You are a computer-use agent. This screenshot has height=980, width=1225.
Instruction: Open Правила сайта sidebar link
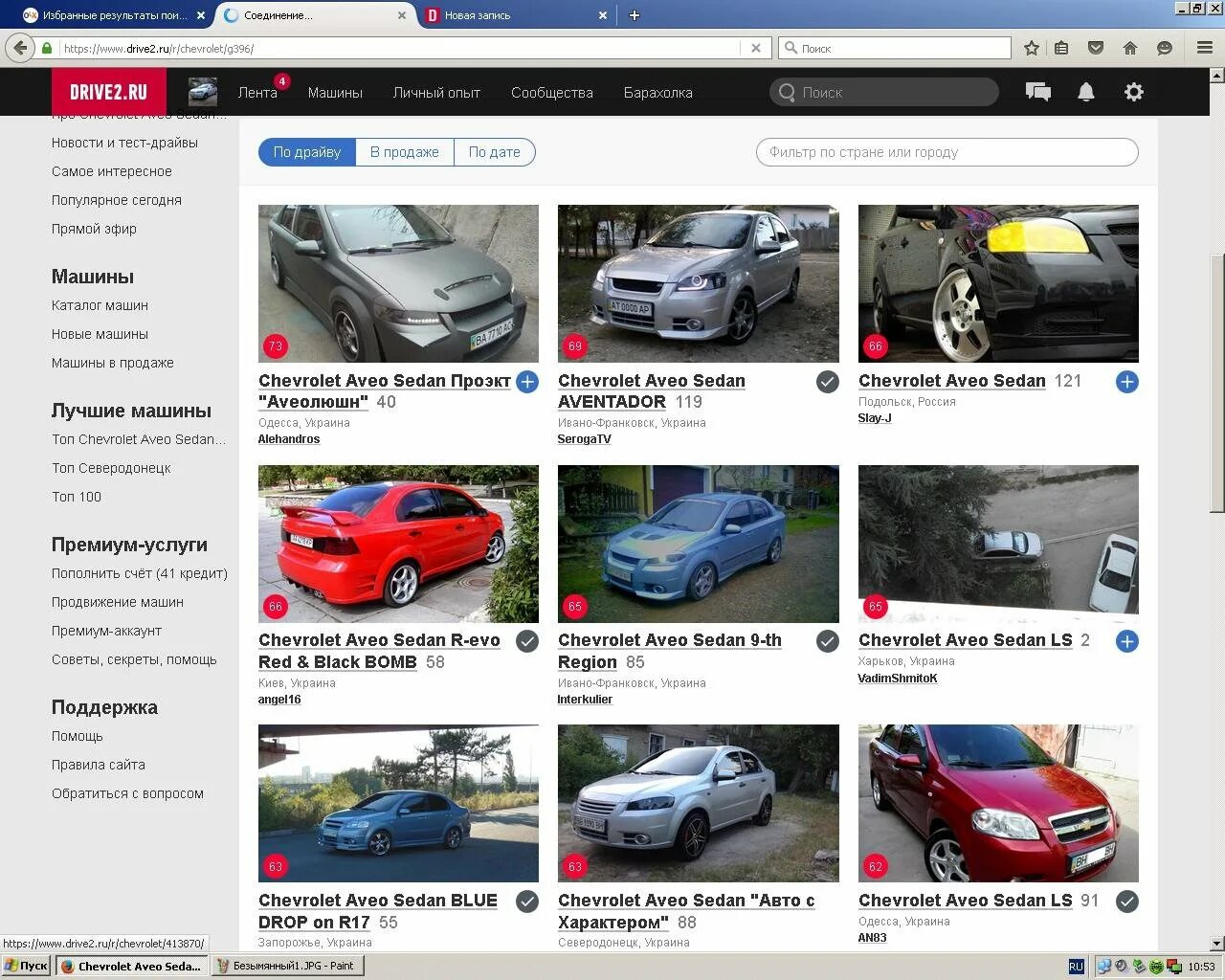pyautogui.click(x=99, y=765)
